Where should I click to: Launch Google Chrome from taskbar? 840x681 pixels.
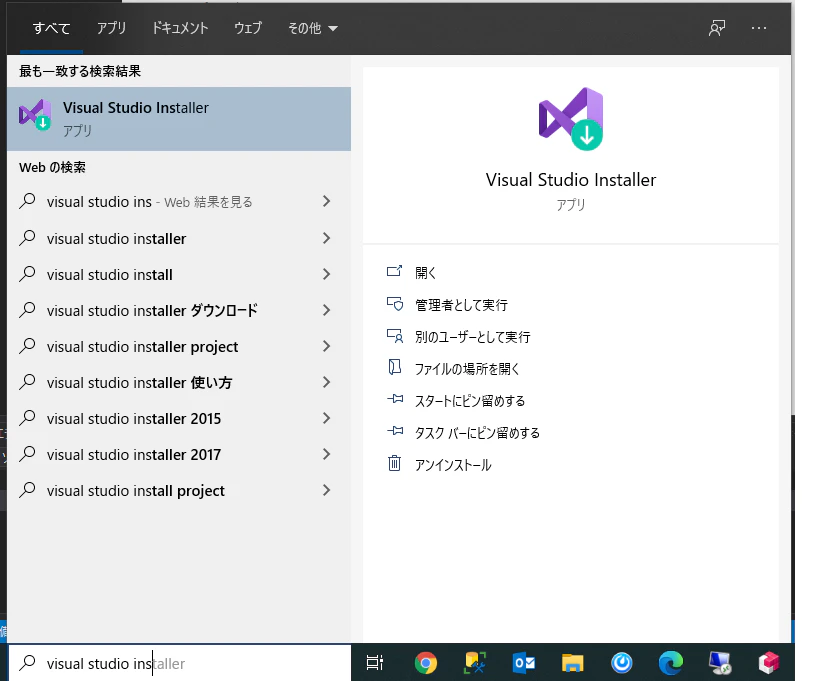425,663
